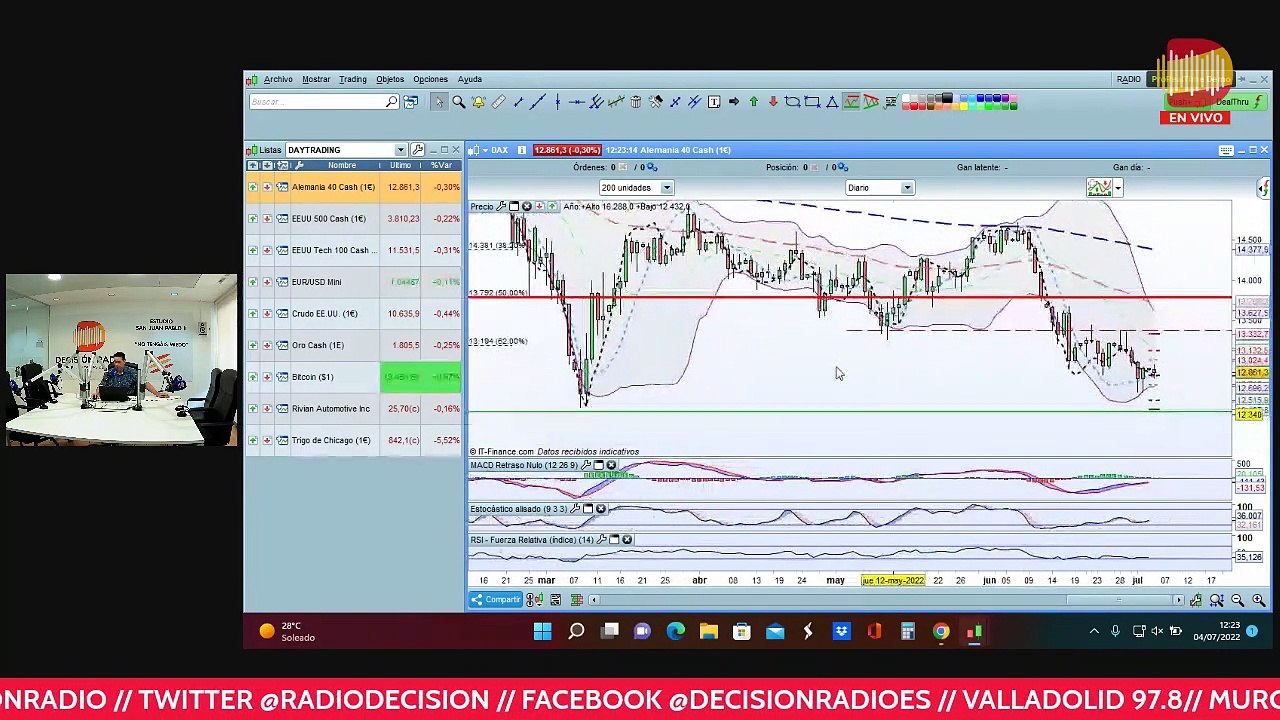Screen dimensions: 1280x720
Task: Create an alert with the bell icon
Action: (478, 102)
